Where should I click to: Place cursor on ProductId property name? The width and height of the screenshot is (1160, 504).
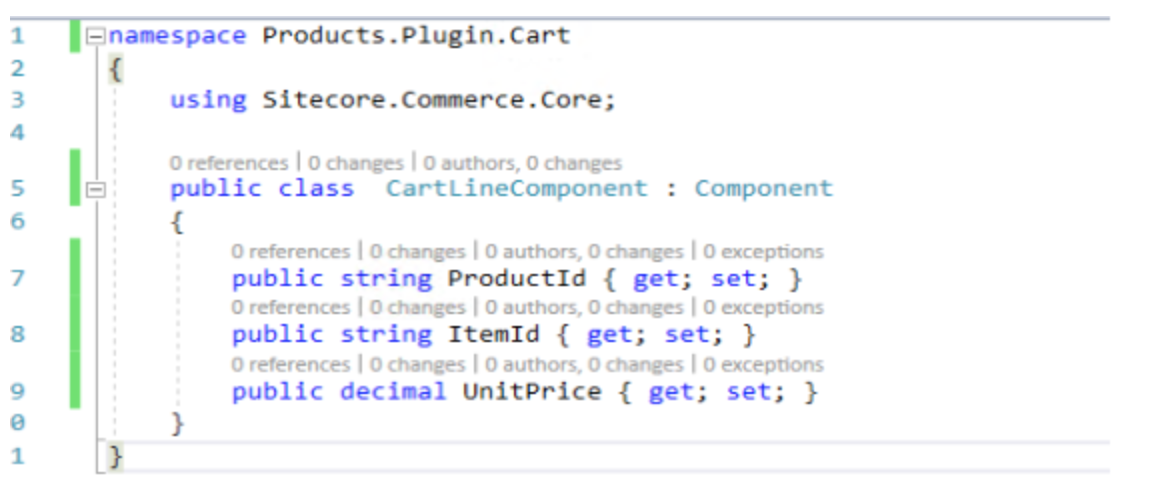coord(518,279)
